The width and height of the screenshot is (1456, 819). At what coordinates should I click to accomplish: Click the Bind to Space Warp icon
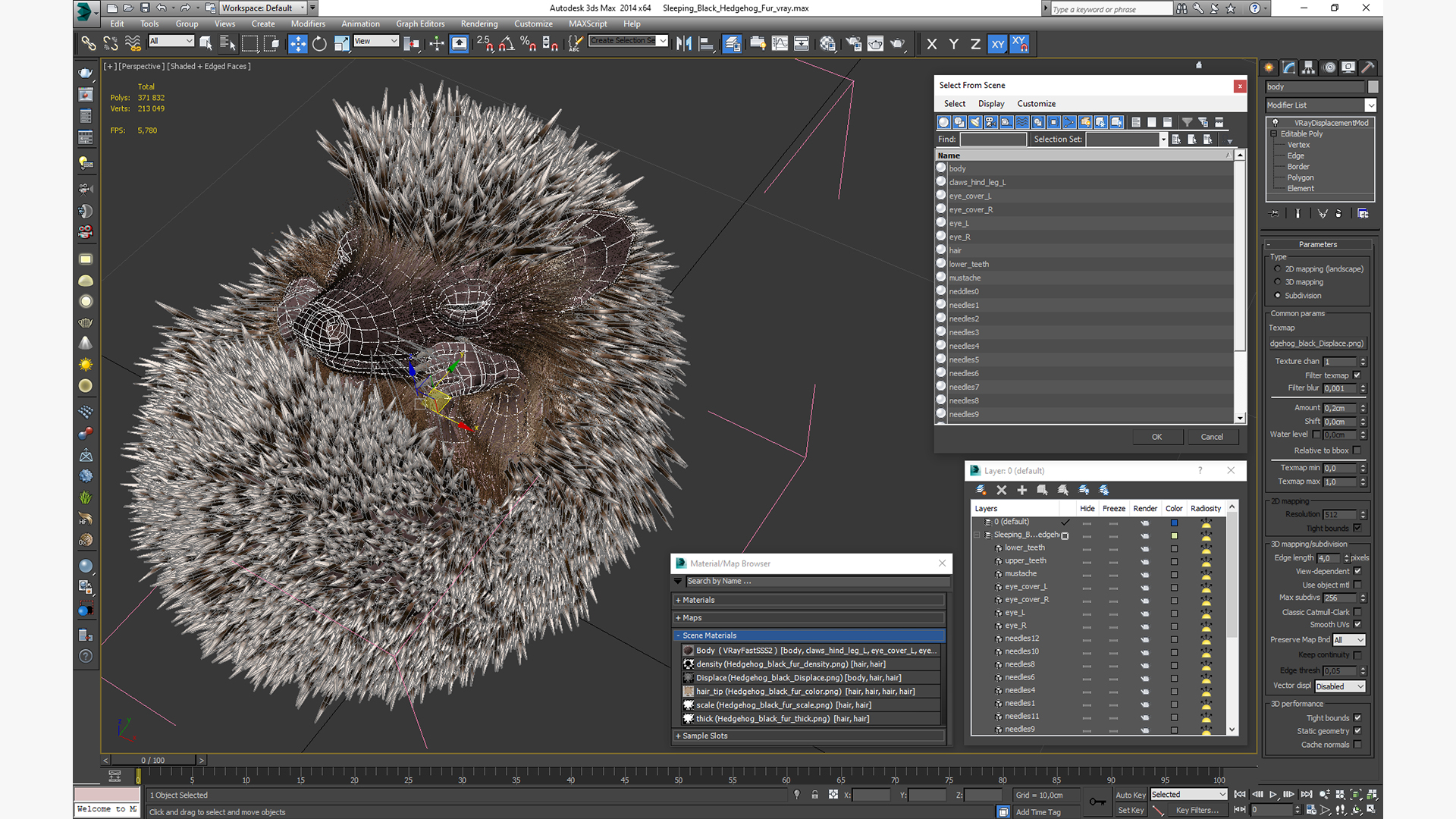pyautogui.click(x=133, y=44)
